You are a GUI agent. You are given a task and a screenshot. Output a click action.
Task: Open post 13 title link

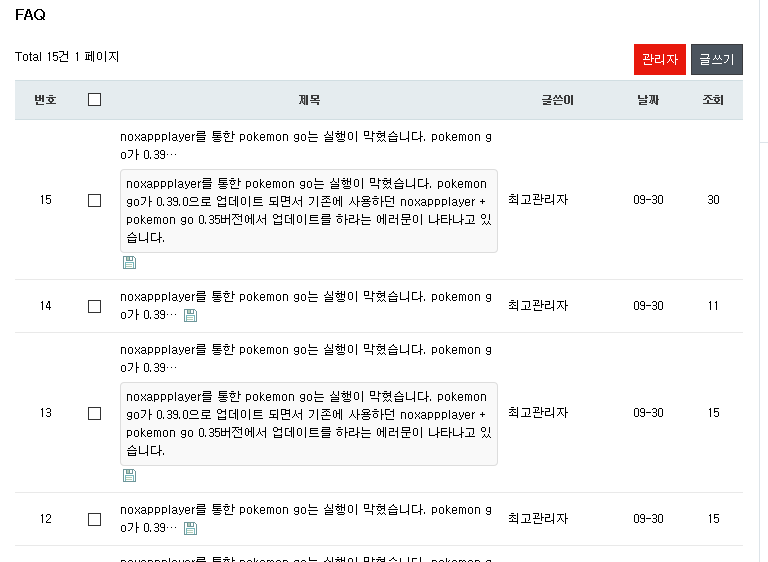306,359
